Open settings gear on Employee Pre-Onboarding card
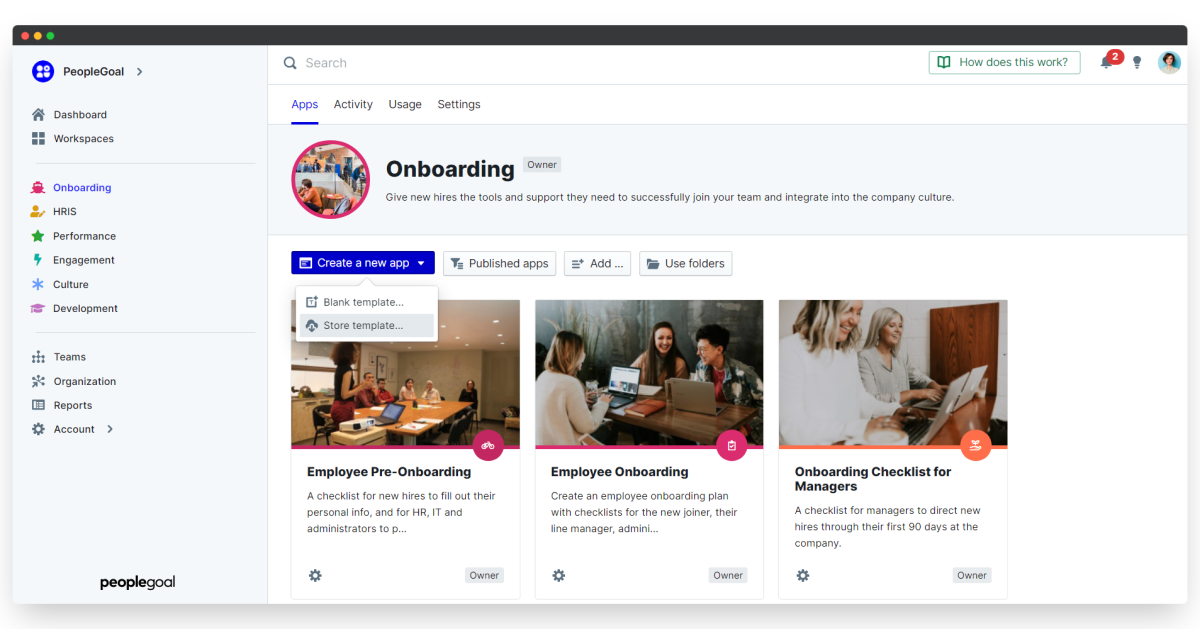The width and height of the screenshot is (1200, 629). 315,575
